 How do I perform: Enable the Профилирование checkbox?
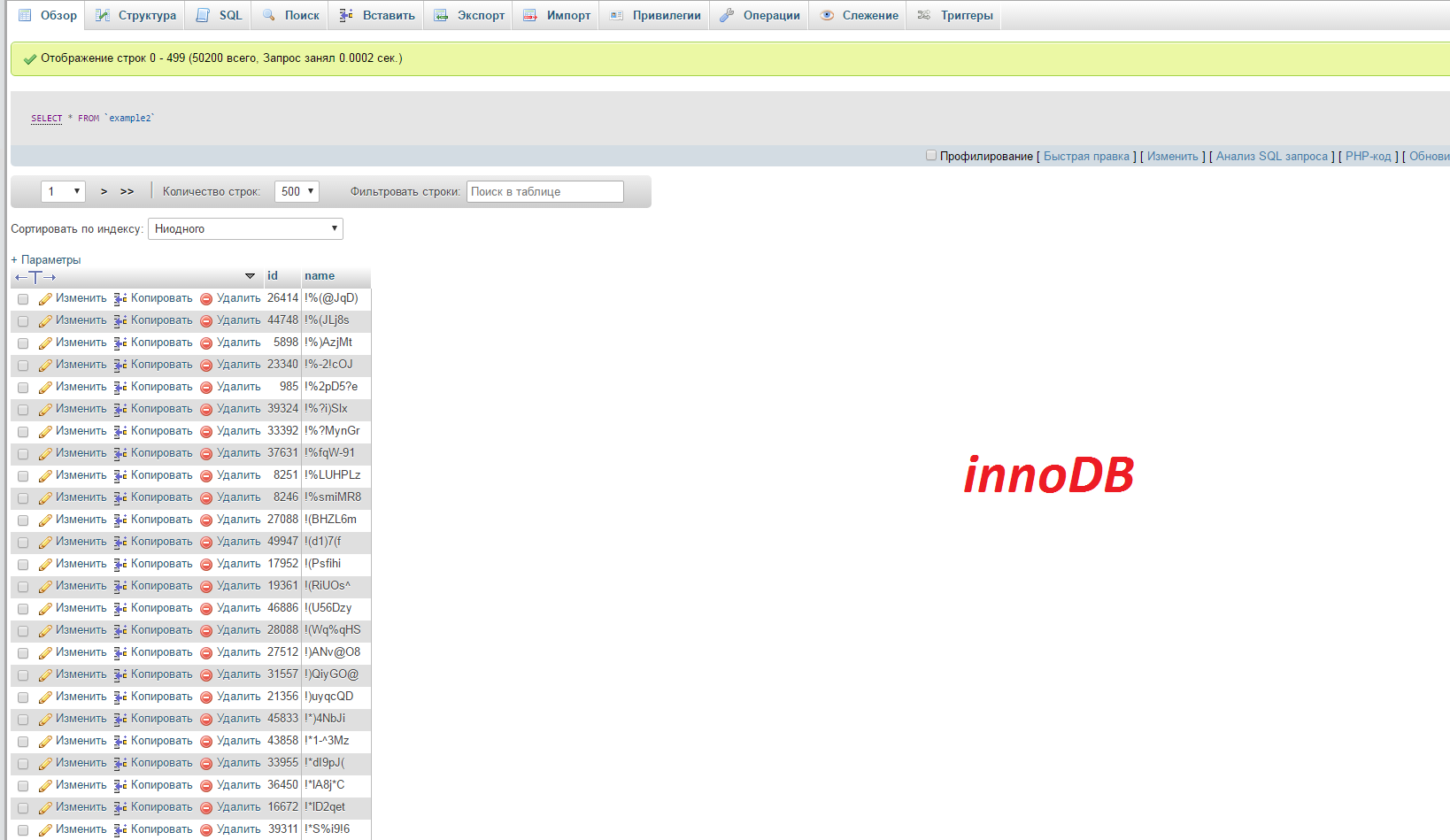[931, 155]
